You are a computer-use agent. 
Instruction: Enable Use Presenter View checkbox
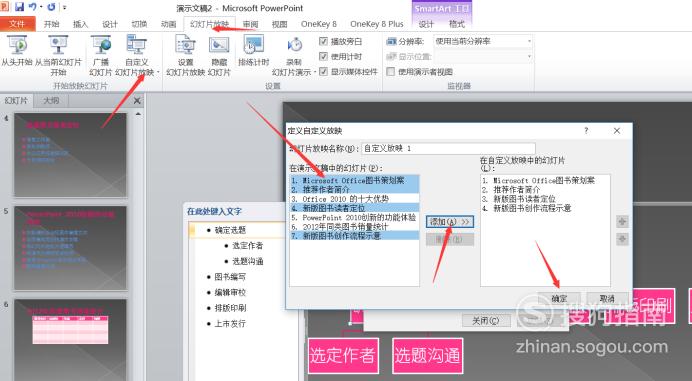coord(390,72)
